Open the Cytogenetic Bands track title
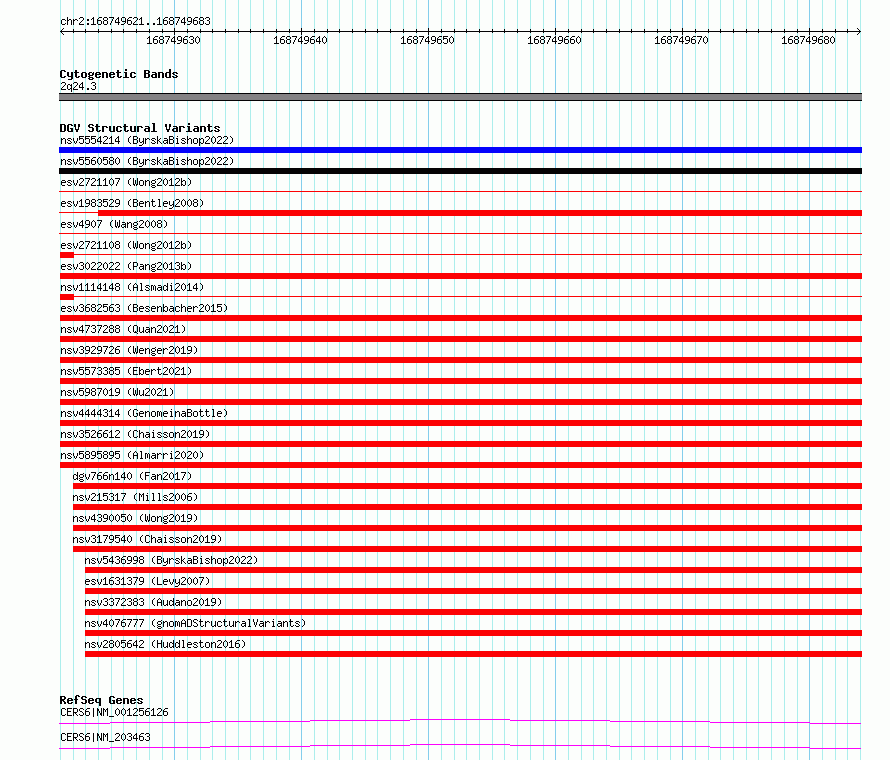The height and width of the screenshot is (760, 890). click(119, 74)
